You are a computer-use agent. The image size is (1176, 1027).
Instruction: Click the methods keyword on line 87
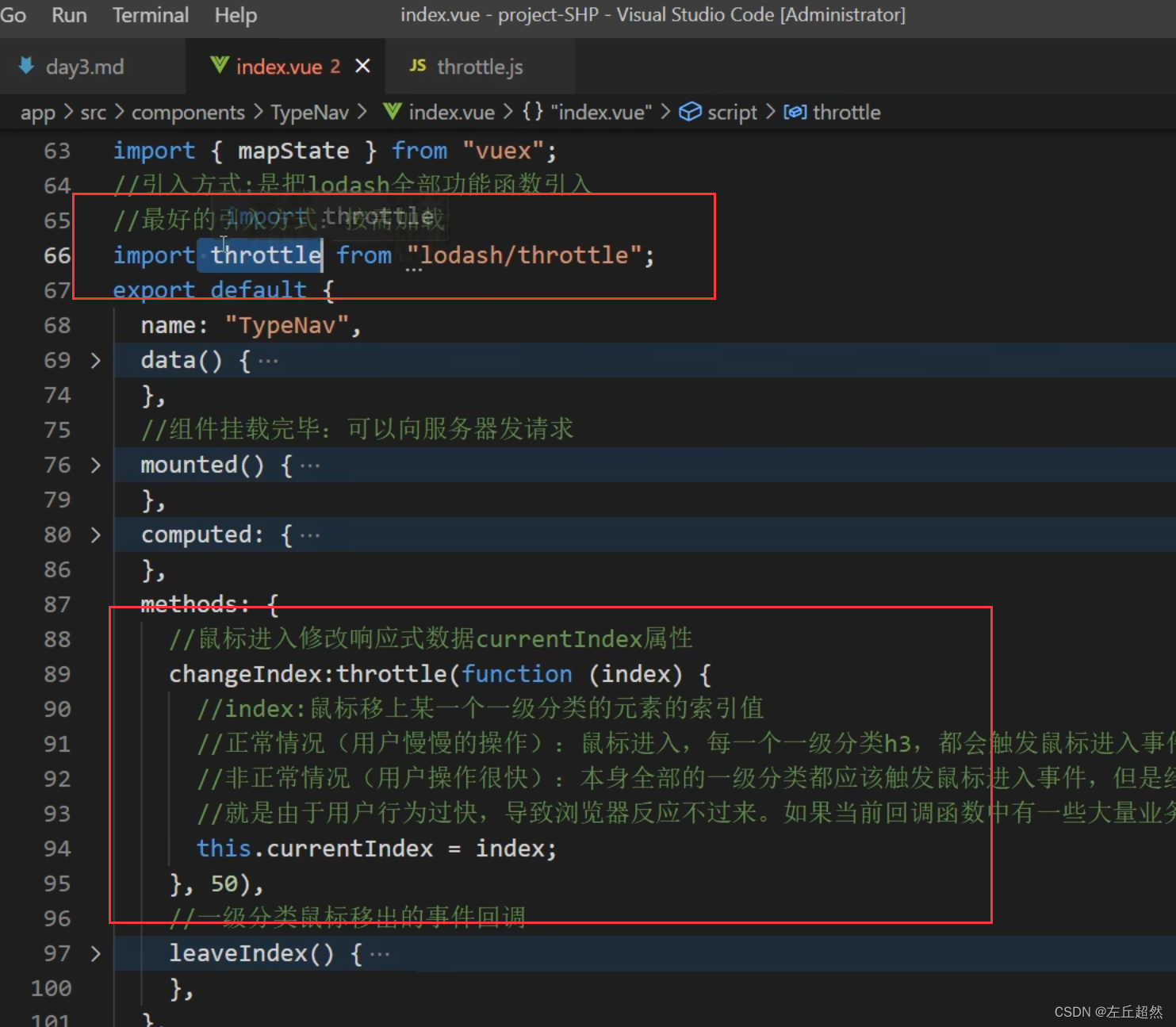click(x=189, y=604)
